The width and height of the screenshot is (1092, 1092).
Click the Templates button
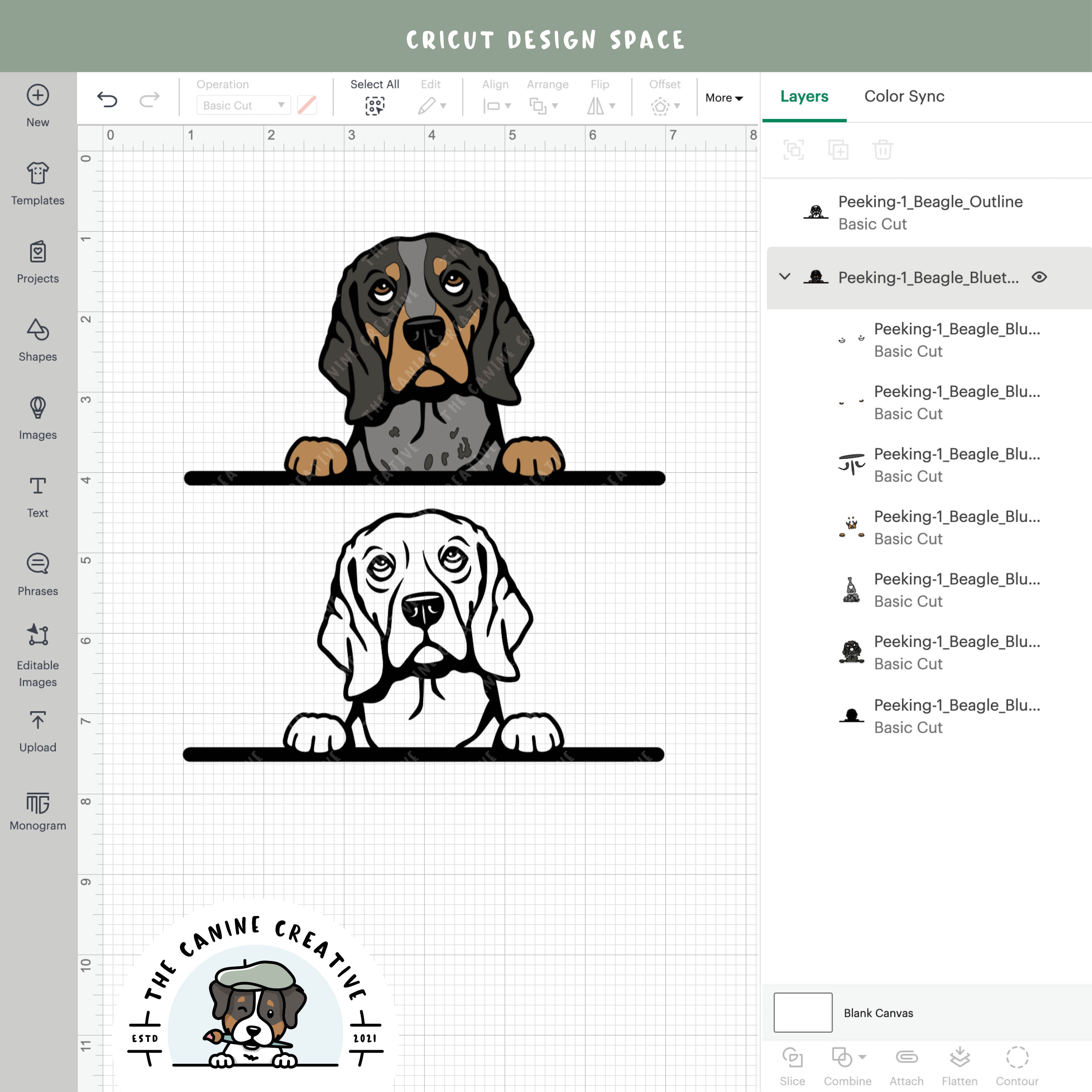coord(37,184)
